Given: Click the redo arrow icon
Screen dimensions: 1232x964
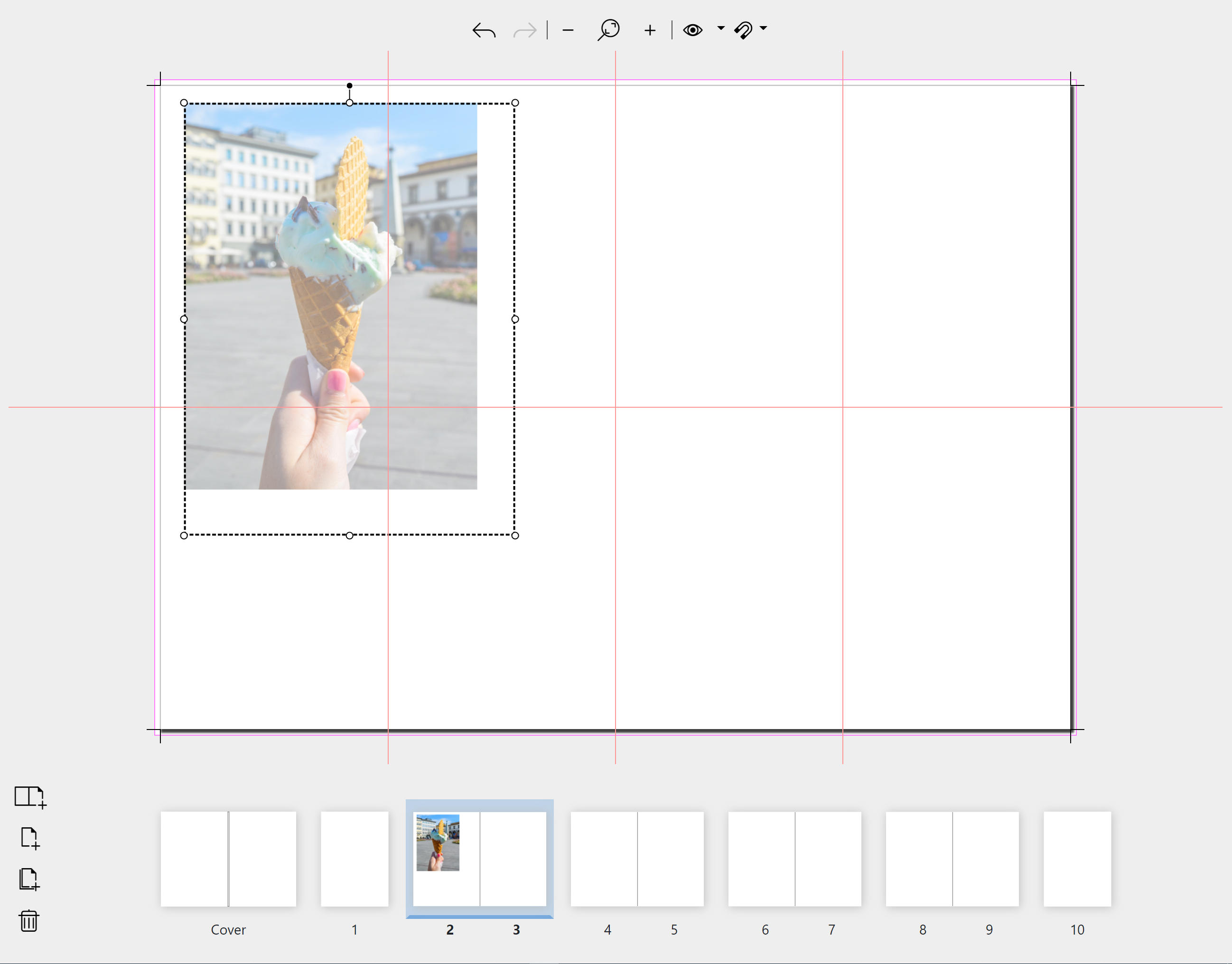Looking at the screenshot, I should [524, 30].
